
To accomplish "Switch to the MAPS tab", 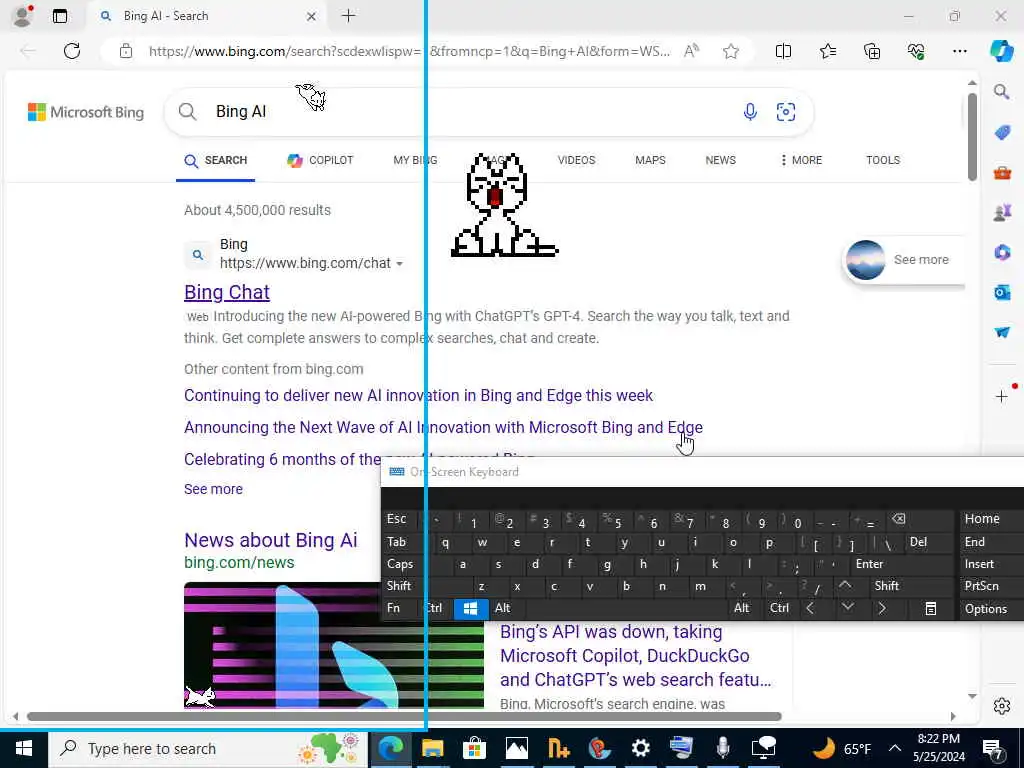I will click(x=650, y=160).
